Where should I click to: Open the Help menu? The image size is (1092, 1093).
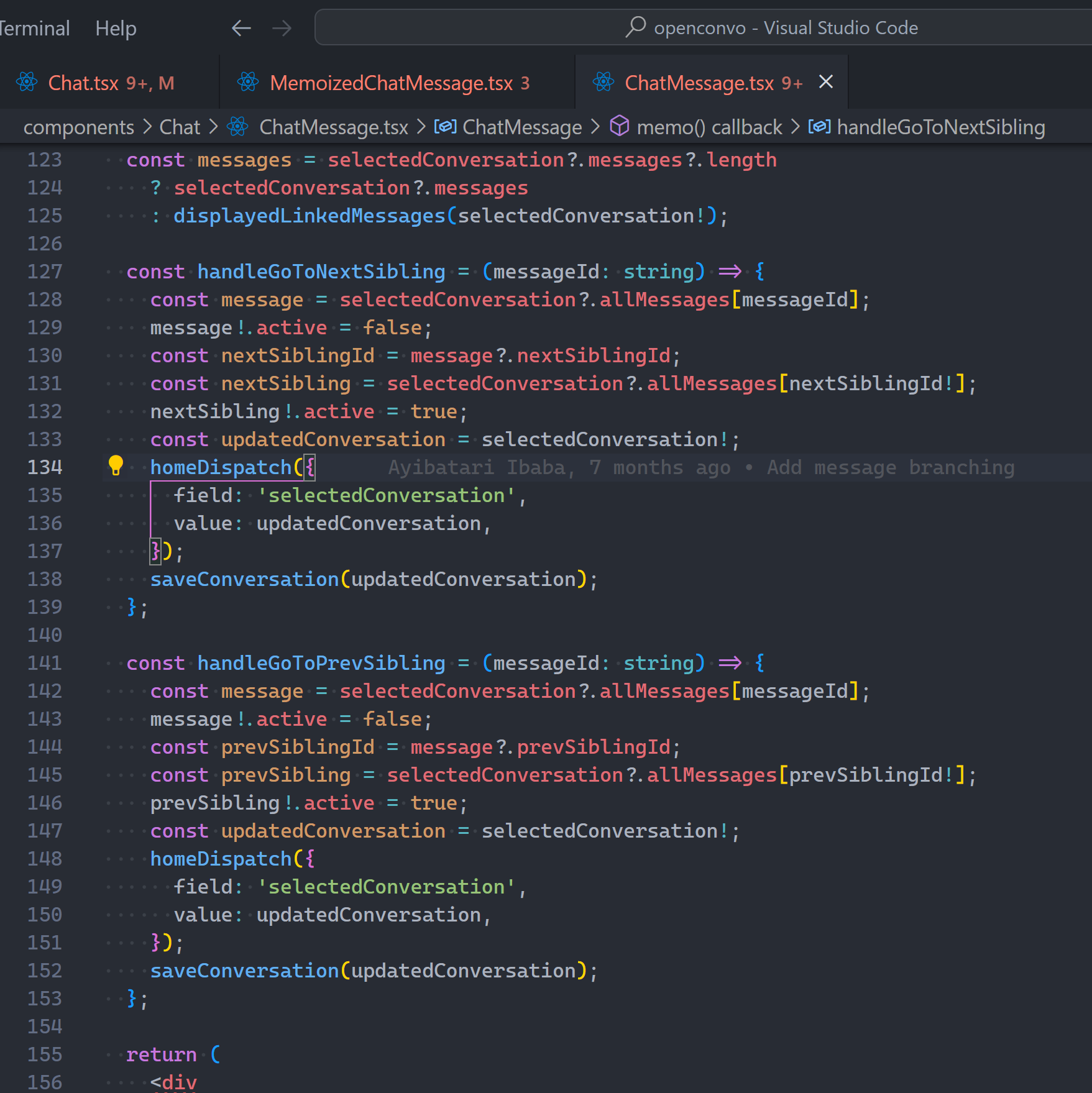click(116, 28)
